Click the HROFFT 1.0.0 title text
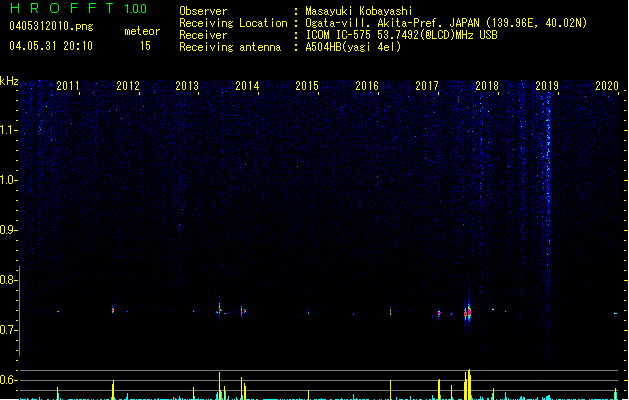Image resolution: width=629 pixels, height=400 pixels. (79, 8)
